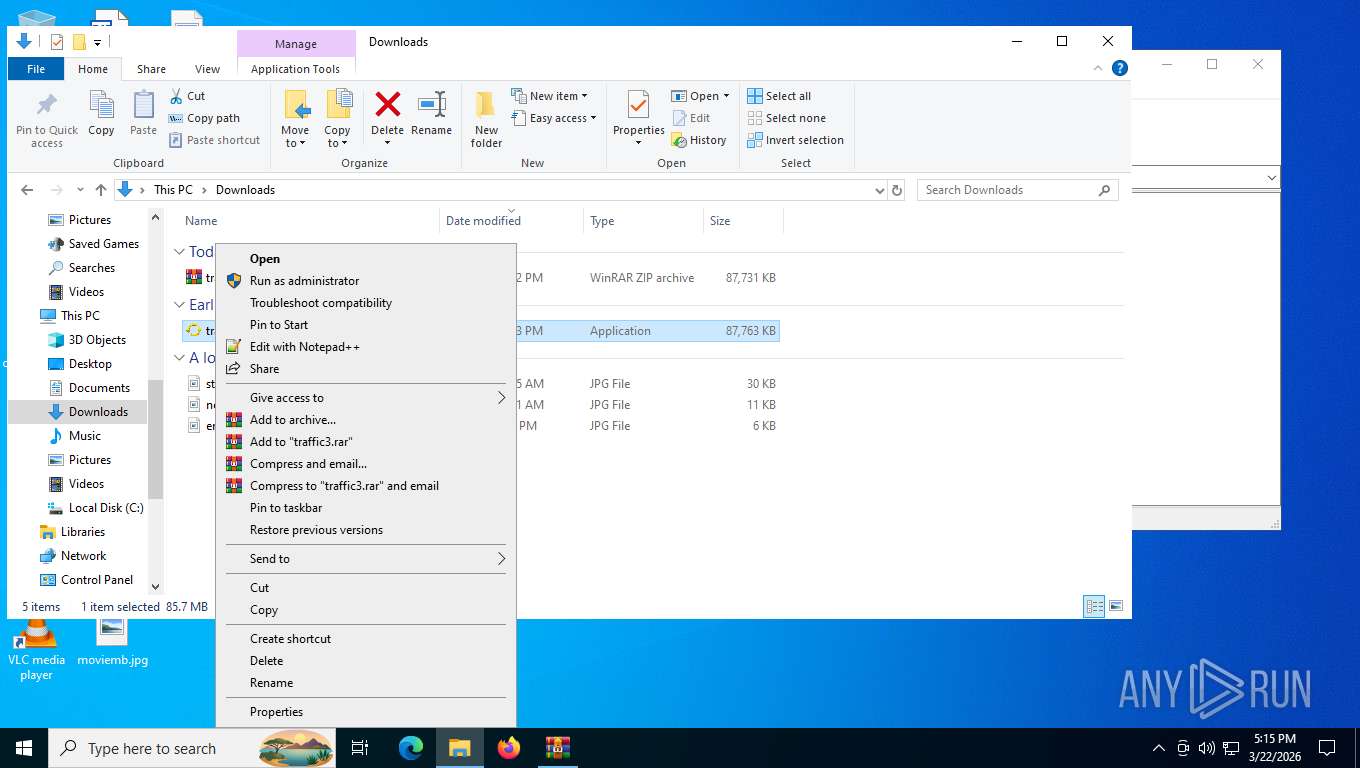Screen dimensions: 1360x768
Task: Click the red Delete icon in ribbon
Action: [387, 105]
